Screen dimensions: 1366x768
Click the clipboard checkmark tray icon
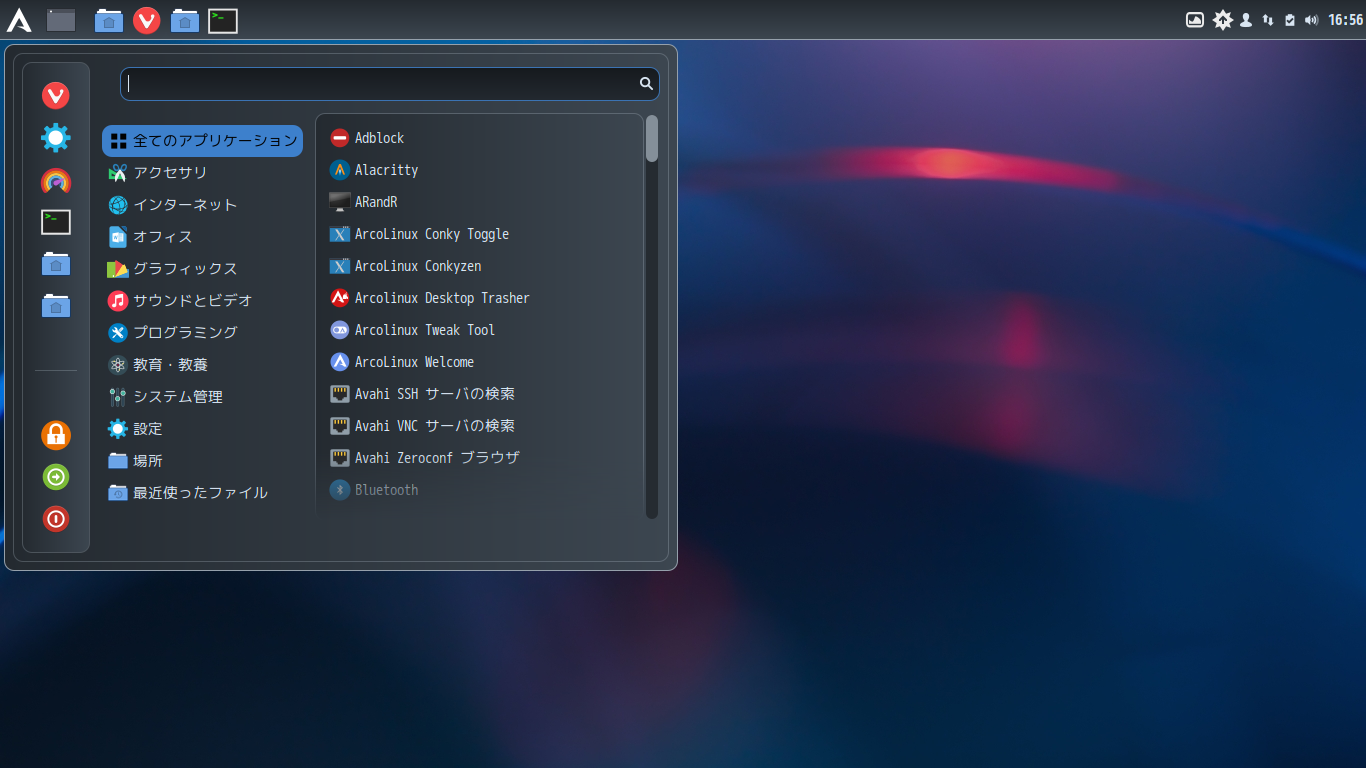click(x=1290, y=20)
